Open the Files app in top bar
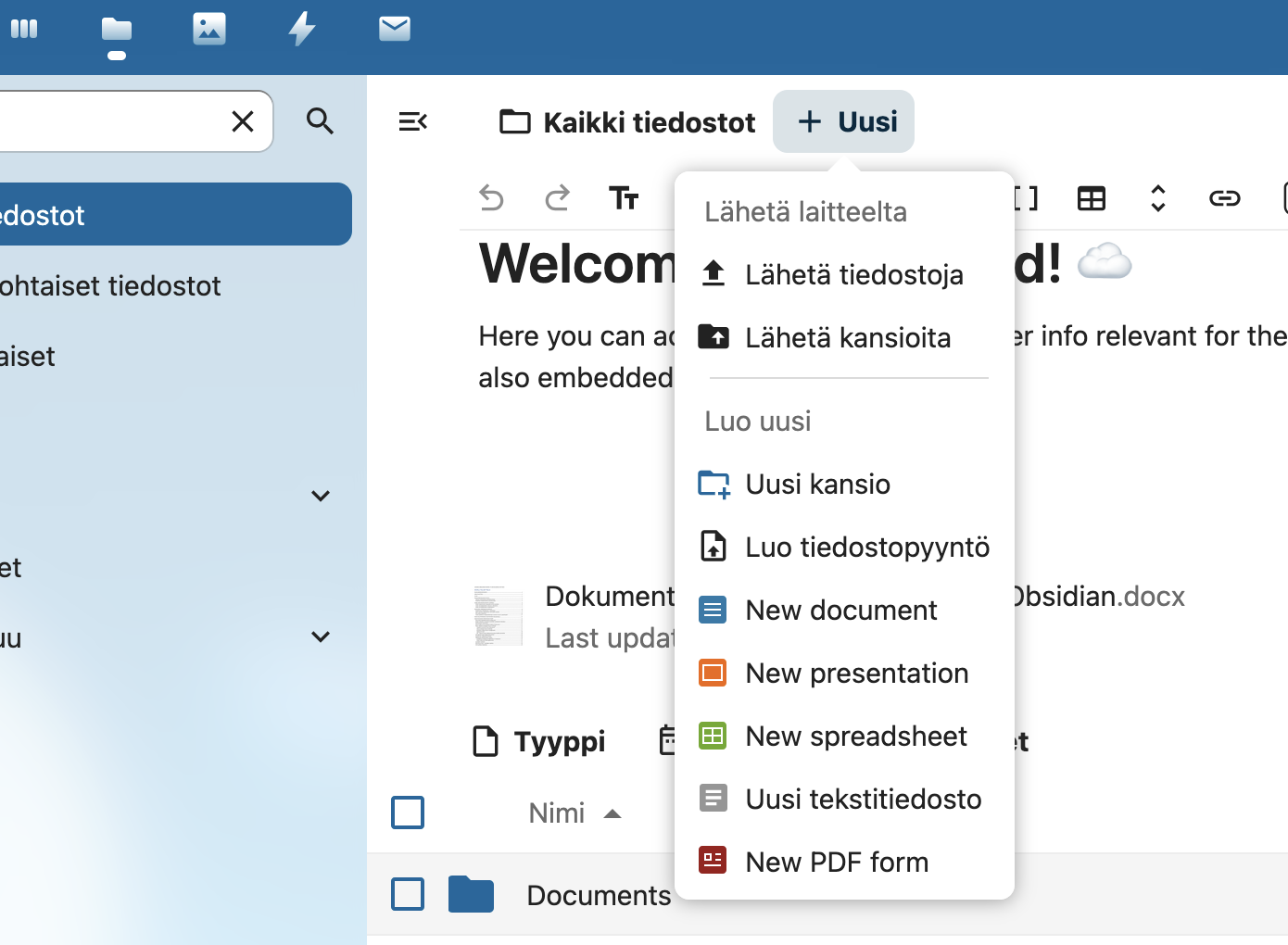Screen dimensions: 1288x945 [x=117, y=30]
